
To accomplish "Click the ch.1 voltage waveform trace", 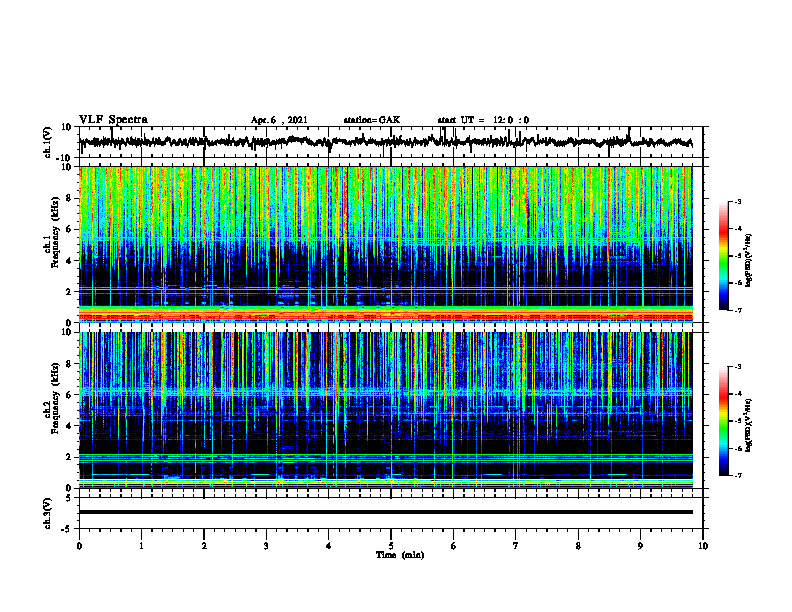I will [x=385, y=142].
